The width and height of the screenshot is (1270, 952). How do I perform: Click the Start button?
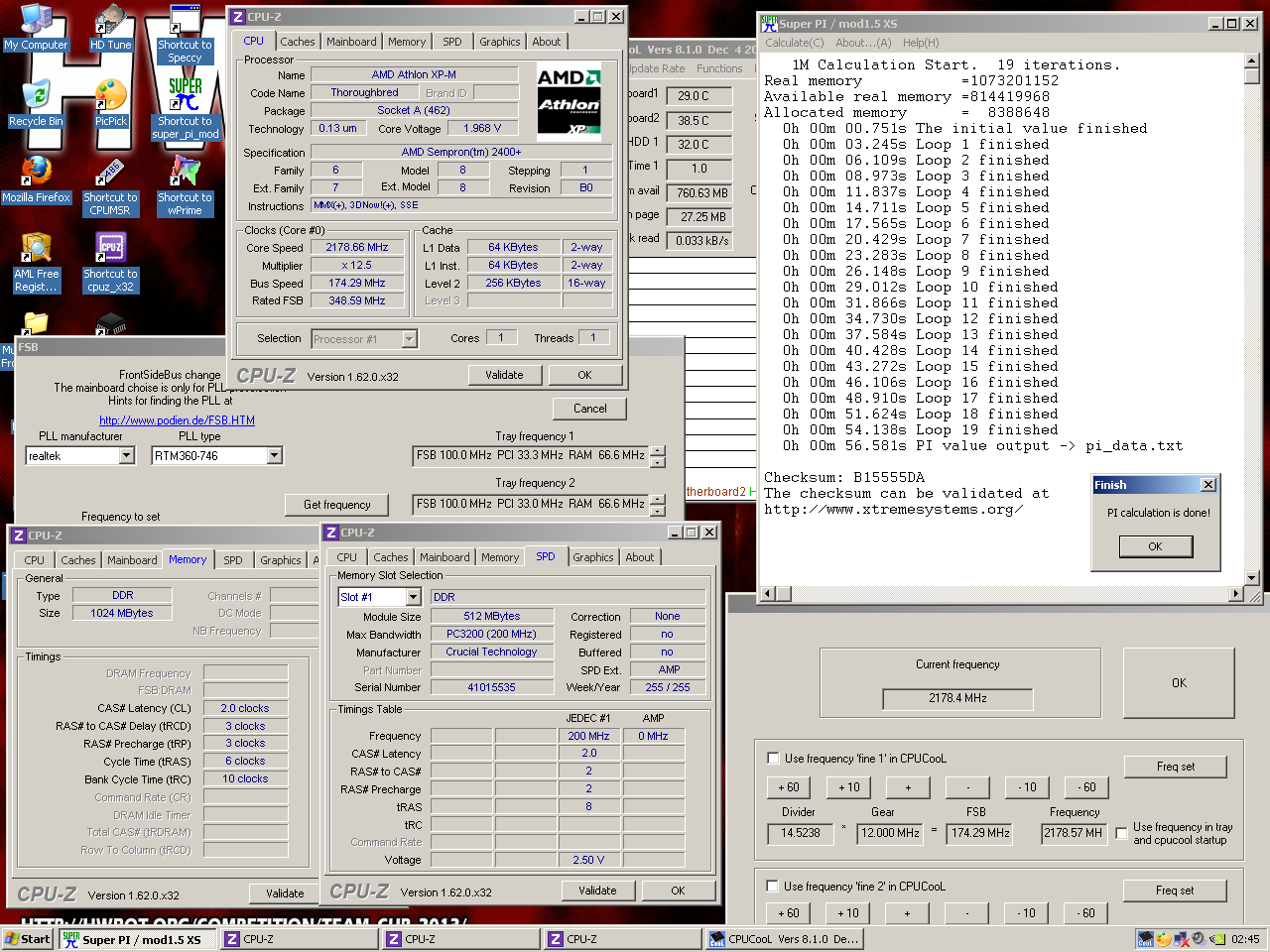[28, 939]
